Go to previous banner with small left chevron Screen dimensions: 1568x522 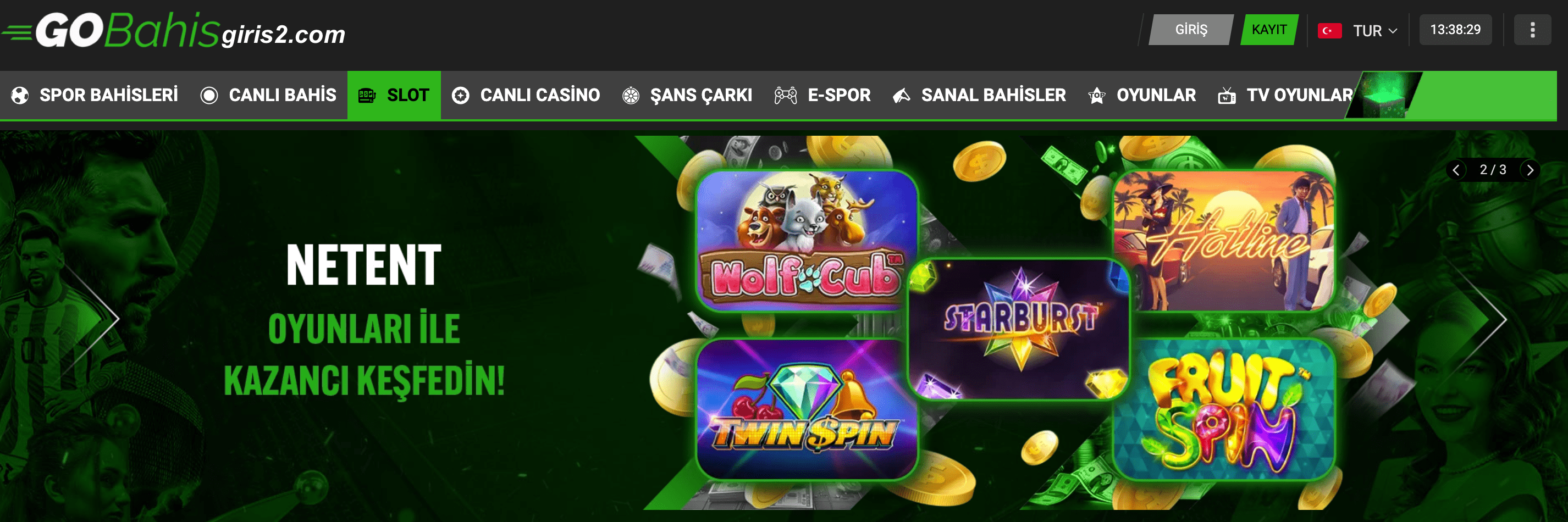[x=1455, y=170]
